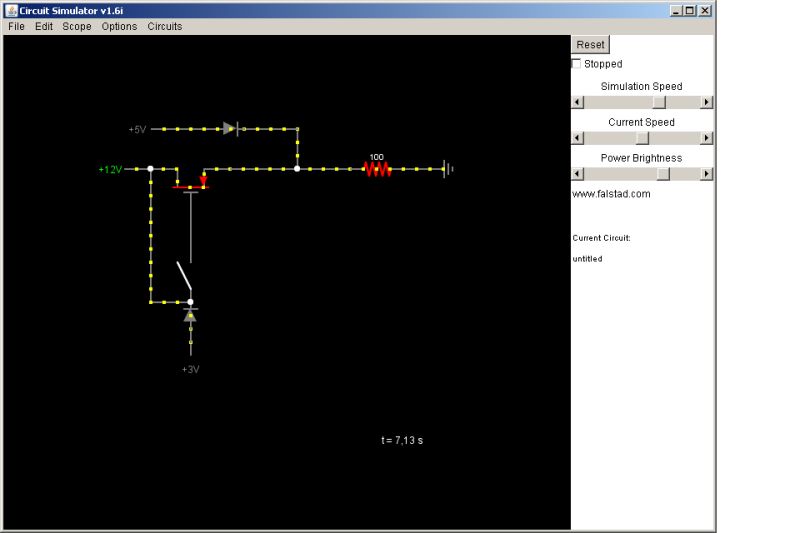This screenshot has width=800, height=533.
Task: Click Current Speed right arrow
Action: [x=707, y=138]
